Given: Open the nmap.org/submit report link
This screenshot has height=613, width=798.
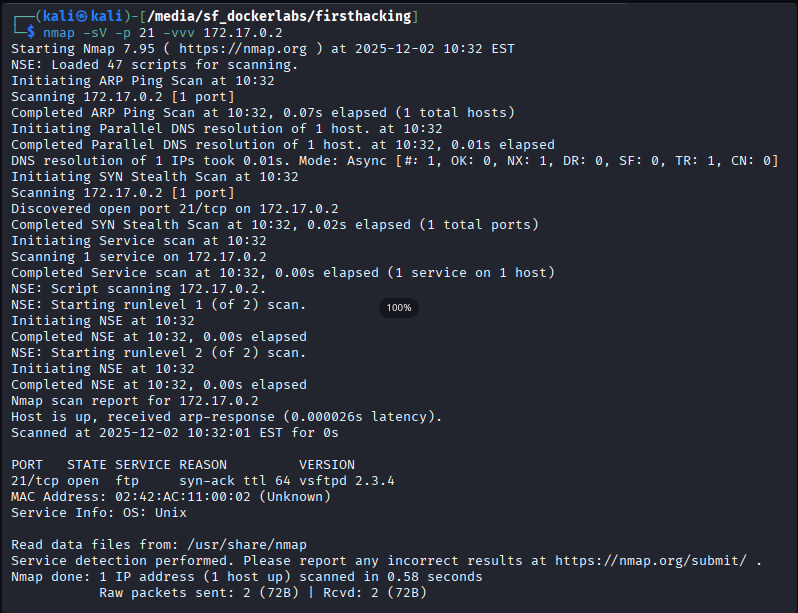Looking at the screenshot, I should 650,560.
